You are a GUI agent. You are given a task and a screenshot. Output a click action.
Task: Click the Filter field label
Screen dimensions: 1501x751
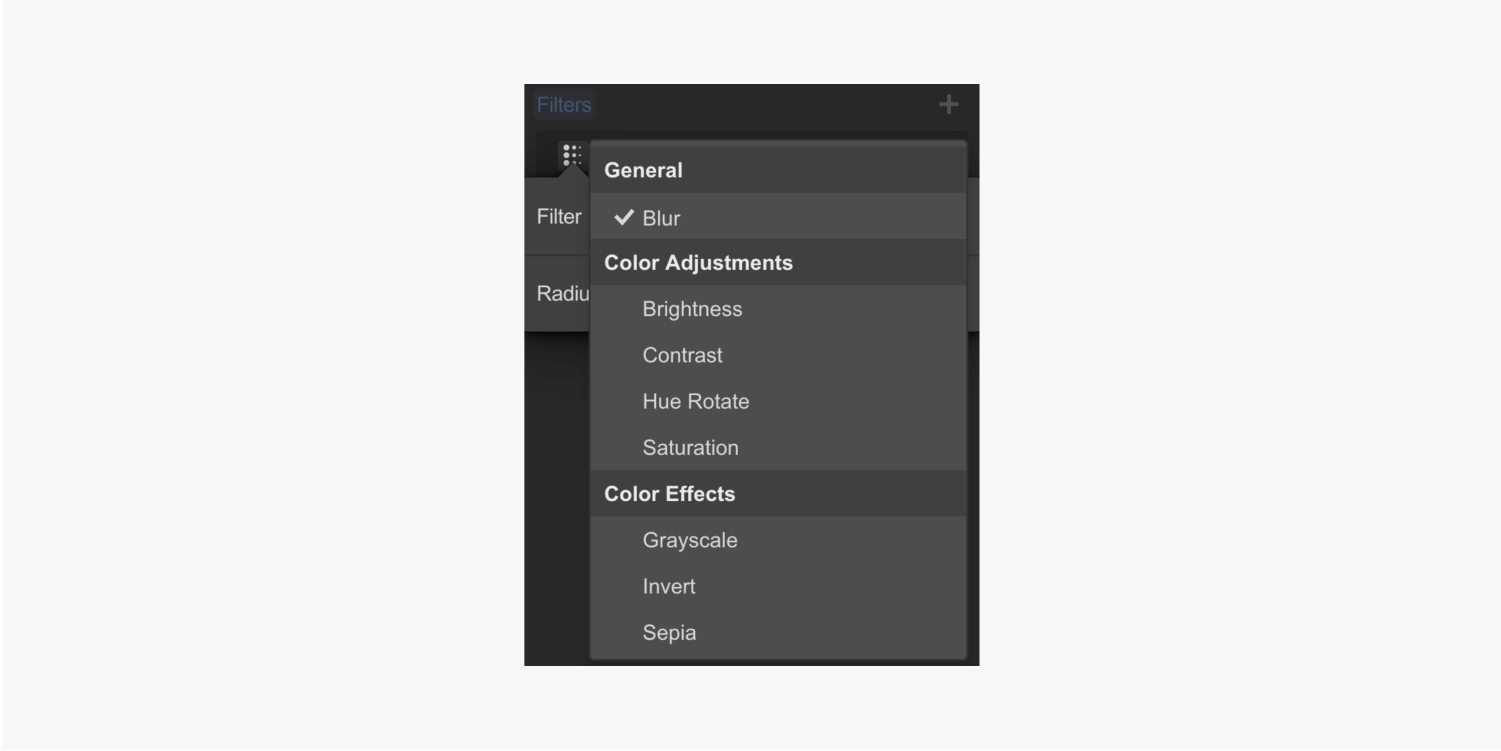click(x=559, y=217)
